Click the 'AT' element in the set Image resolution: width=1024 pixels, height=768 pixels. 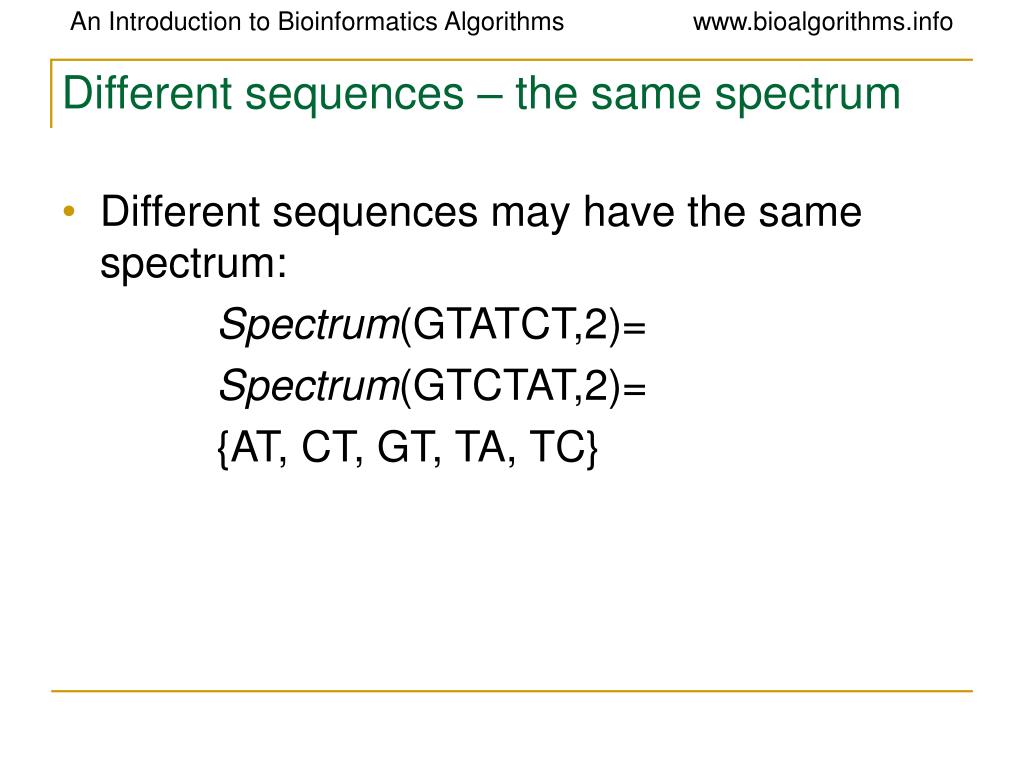pyautogui.click(x=254, y=447)
